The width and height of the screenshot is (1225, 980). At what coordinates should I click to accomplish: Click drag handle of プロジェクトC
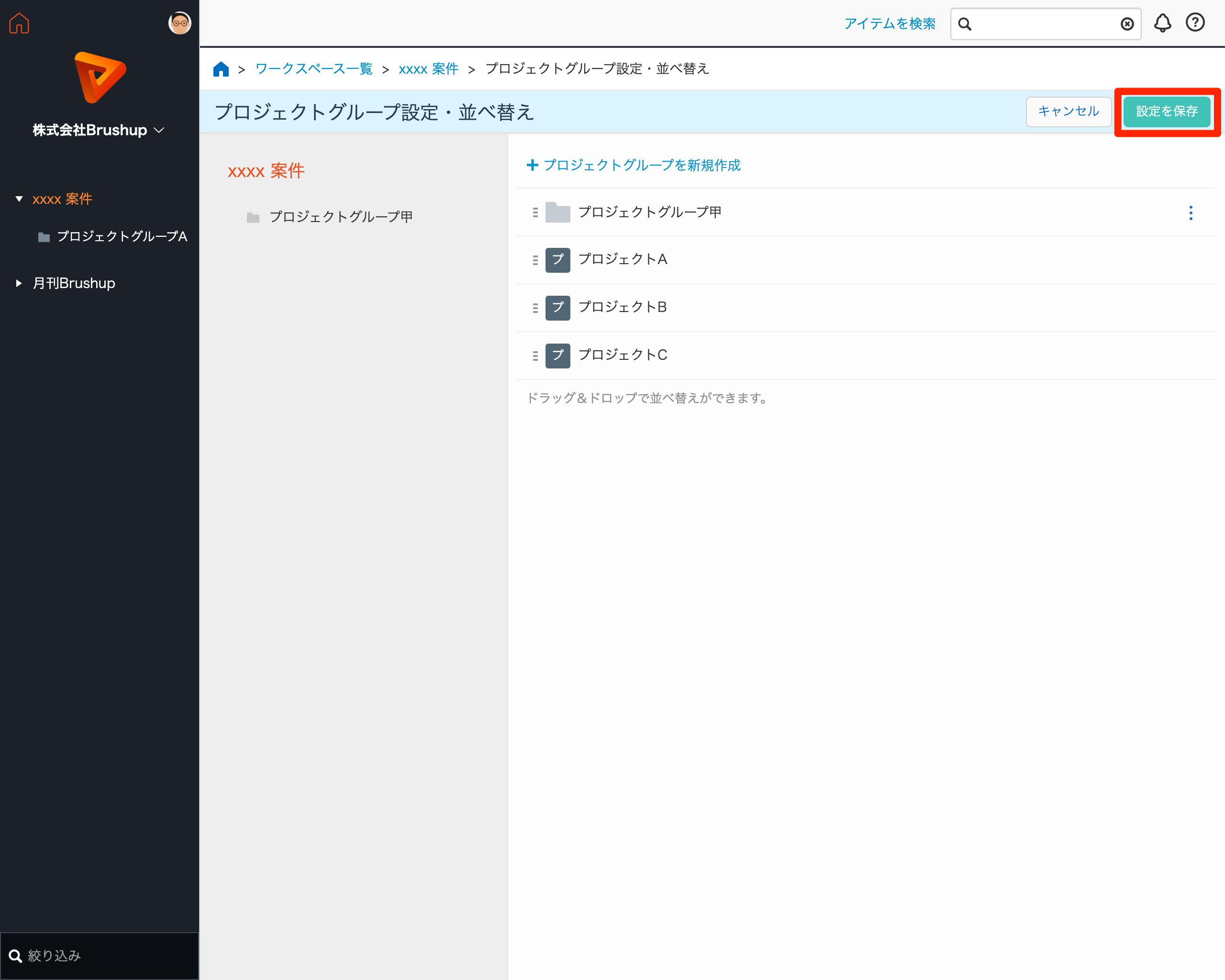pyautogui.click(x=535, y=356)
